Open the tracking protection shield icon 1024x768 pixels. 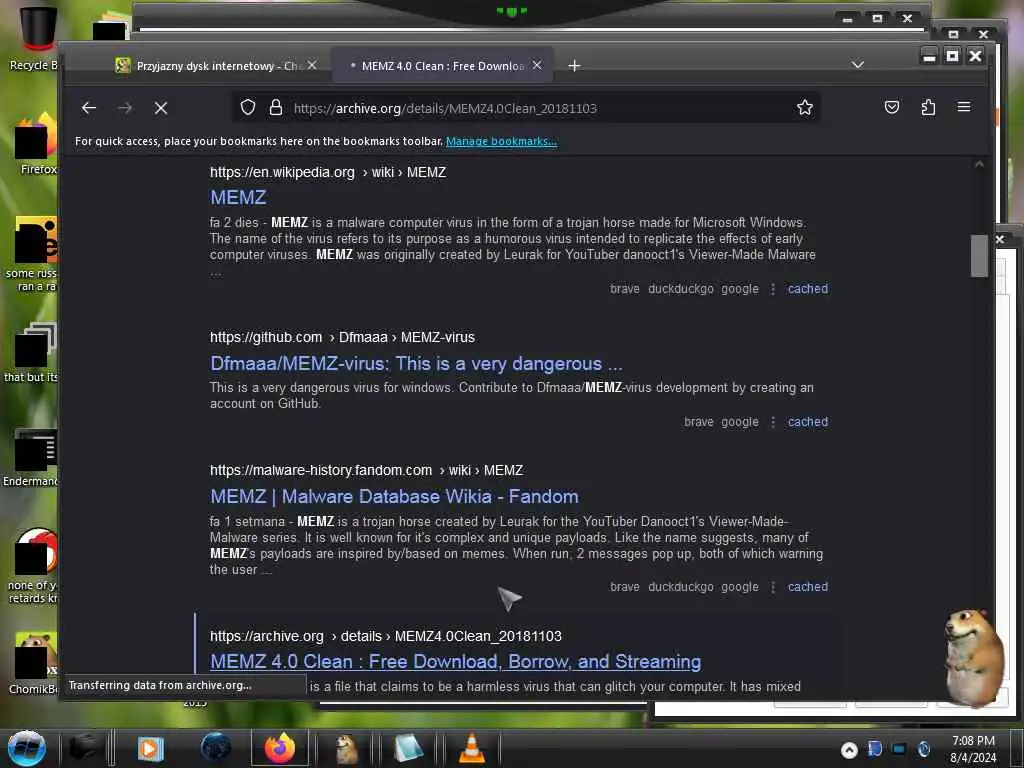248,107
